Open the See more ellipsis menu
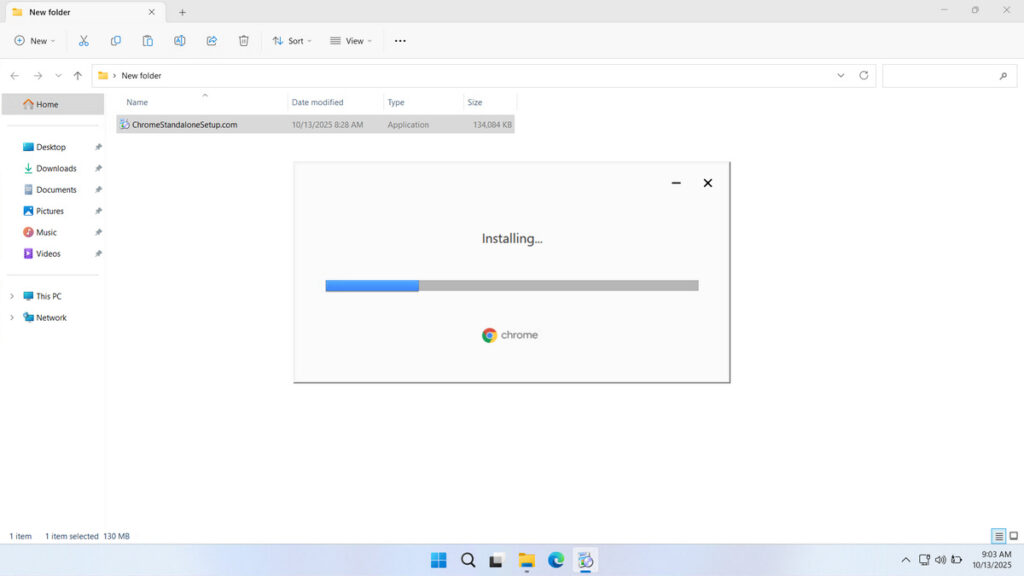Image resolution: width=1024 pixels, height=576 pixels. 400,41
